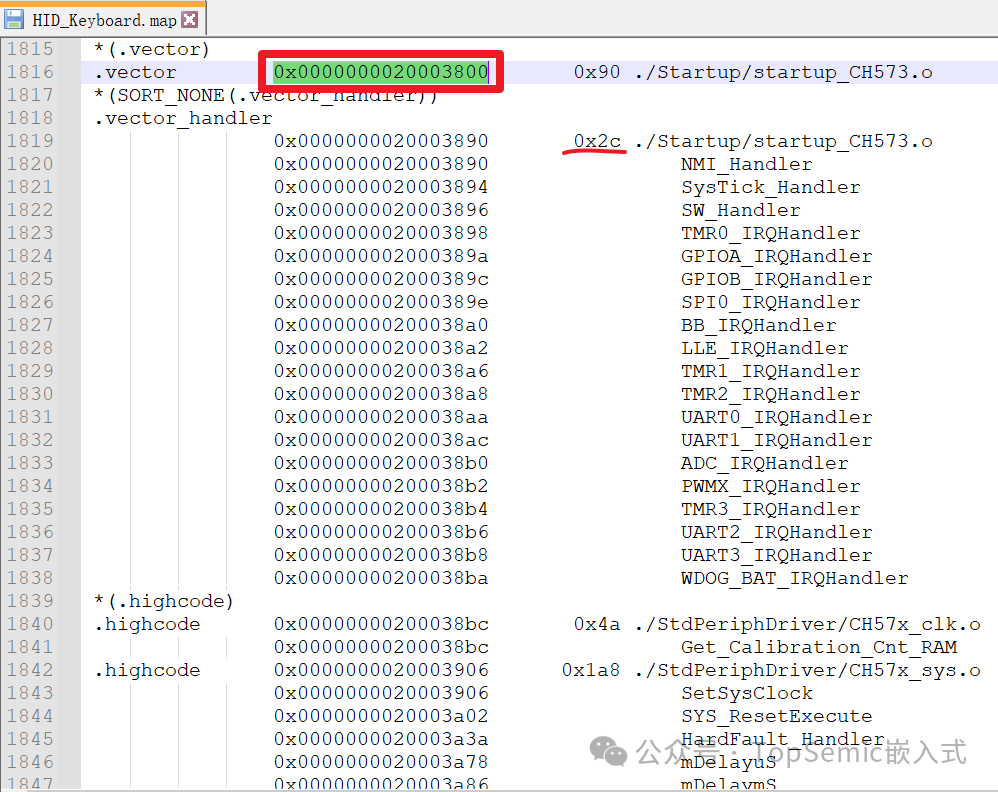Click line number 1840 in the margin
Screen dimensions: 998x792
click(x=30, y=624)
